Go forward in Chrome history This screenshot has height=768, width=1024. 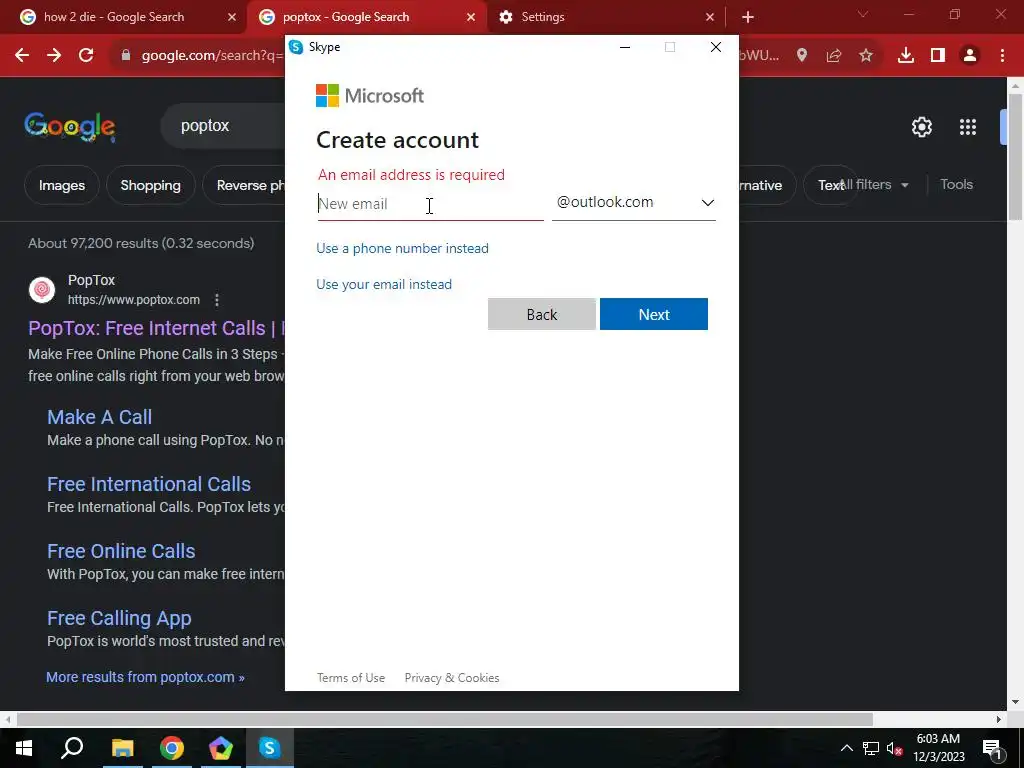point(54,56)
